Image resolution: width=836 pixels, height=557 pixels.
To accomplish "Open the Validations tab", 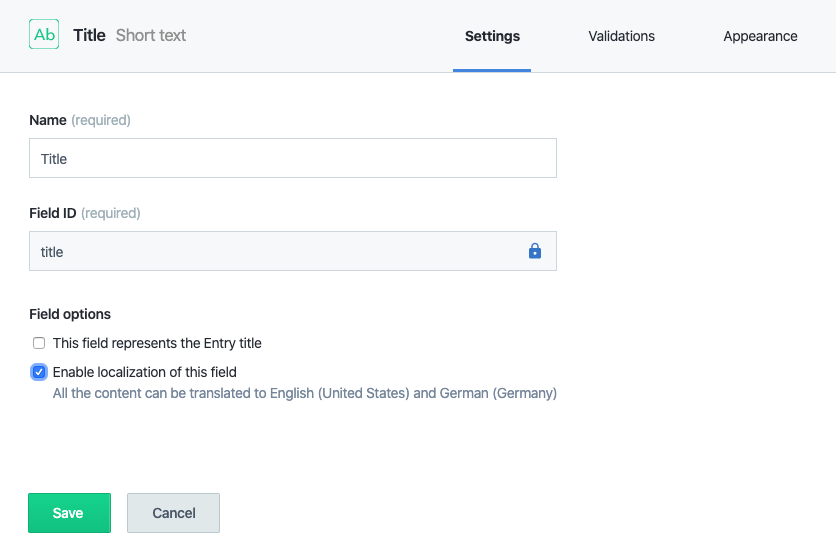I will (x=621, y=36).
